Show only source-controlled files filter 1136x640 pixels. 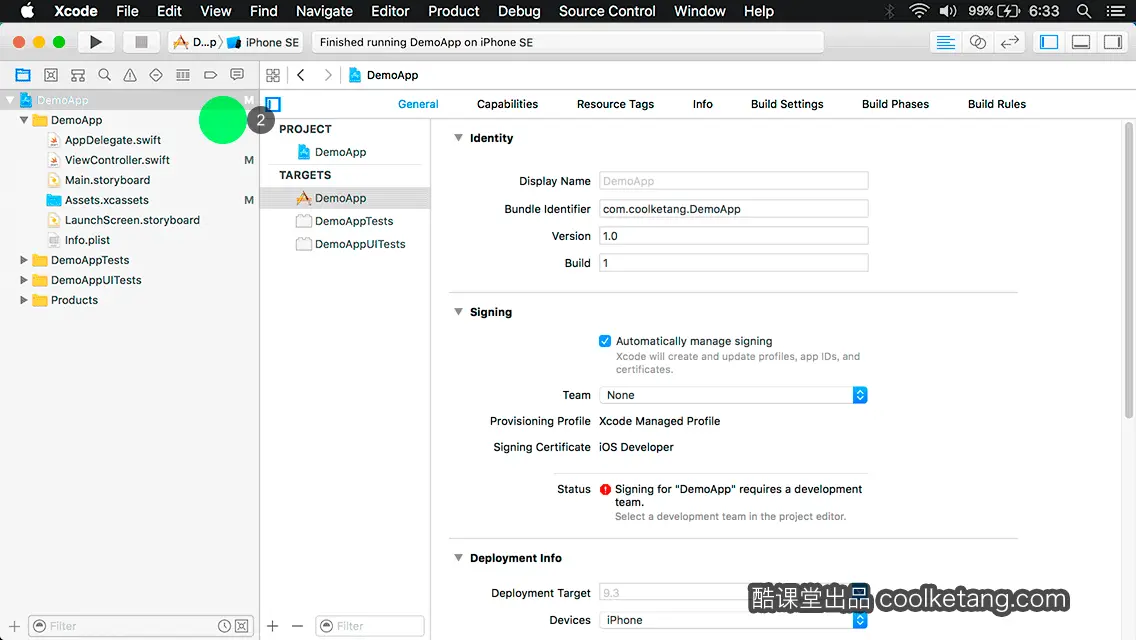[242, 626]
